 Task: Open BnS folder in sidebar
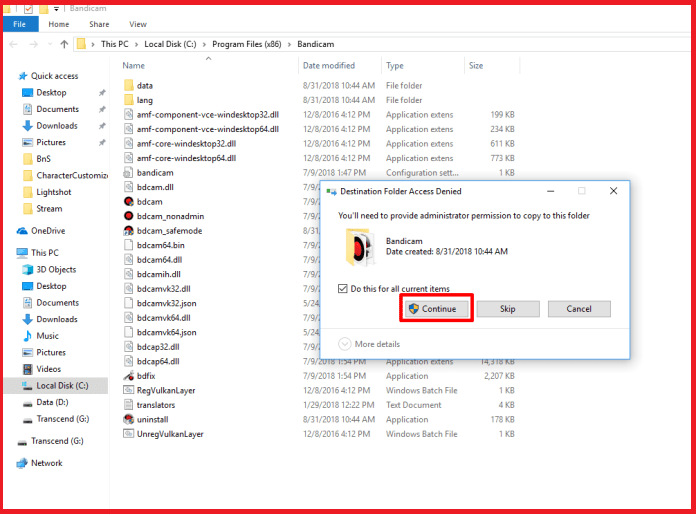coord(44,158)
